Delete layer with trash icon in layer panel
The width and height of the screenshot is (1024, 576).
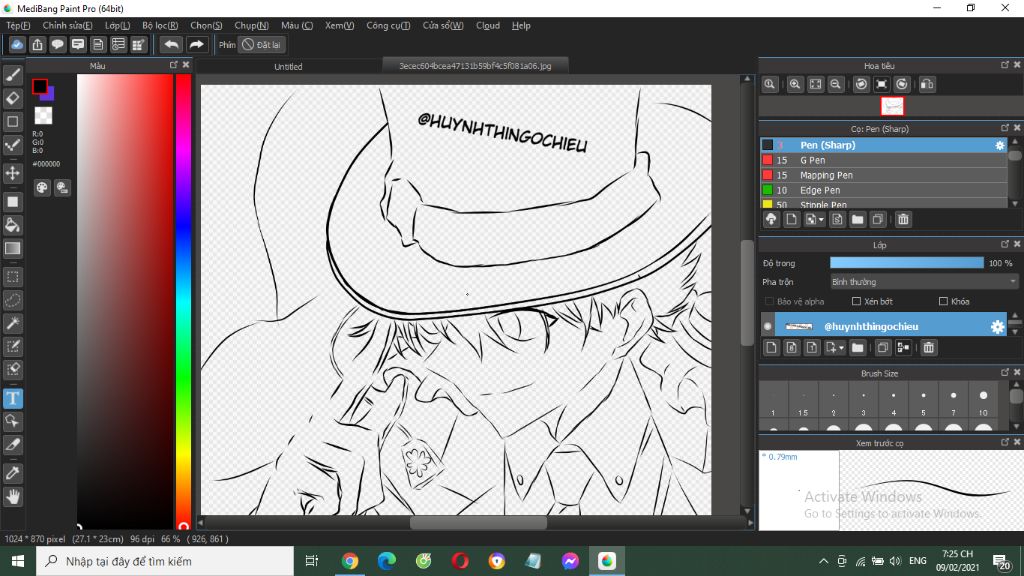click(929, 347)
